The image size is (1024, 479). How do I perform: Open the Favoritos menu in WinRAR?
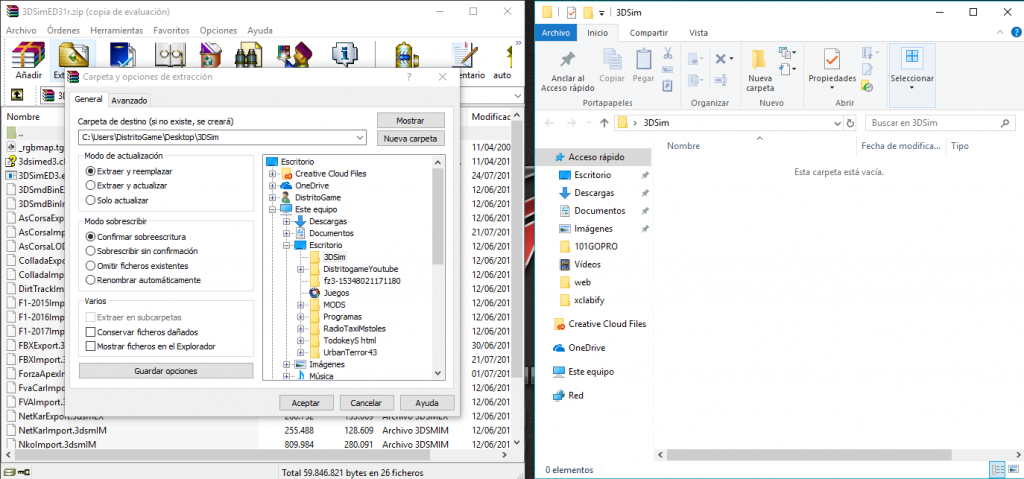click(x=171, y=30)
